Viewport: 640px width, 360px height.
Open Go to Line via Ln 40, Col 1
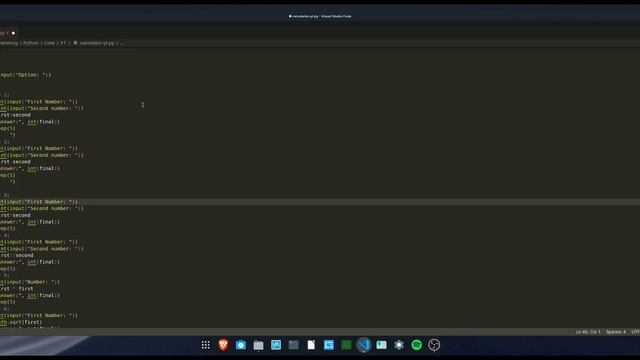click(588, 332)
